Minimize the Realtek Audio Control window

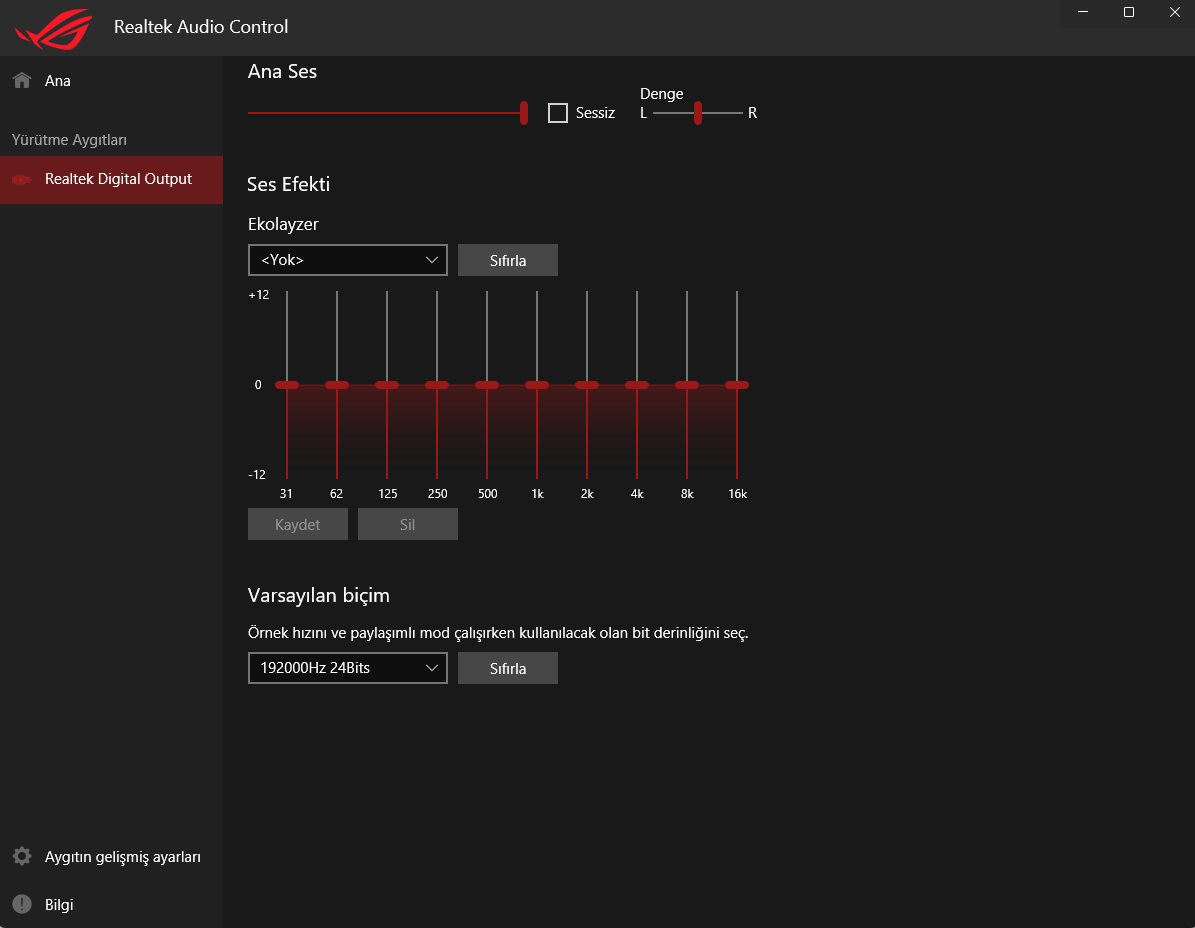point(1083,12)
